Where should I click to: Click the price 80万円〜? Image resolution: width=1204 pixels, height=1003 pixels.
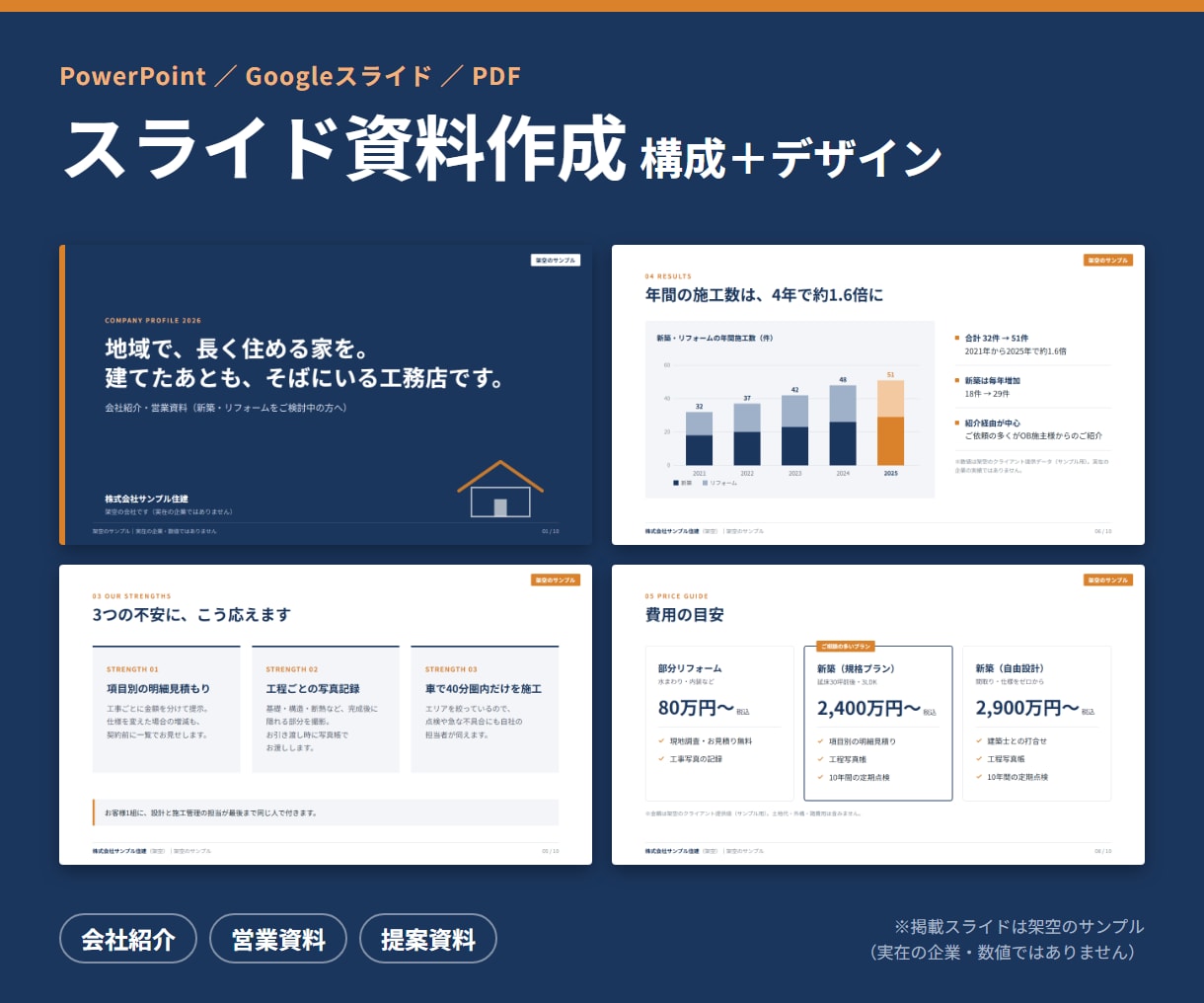(696, 708)
